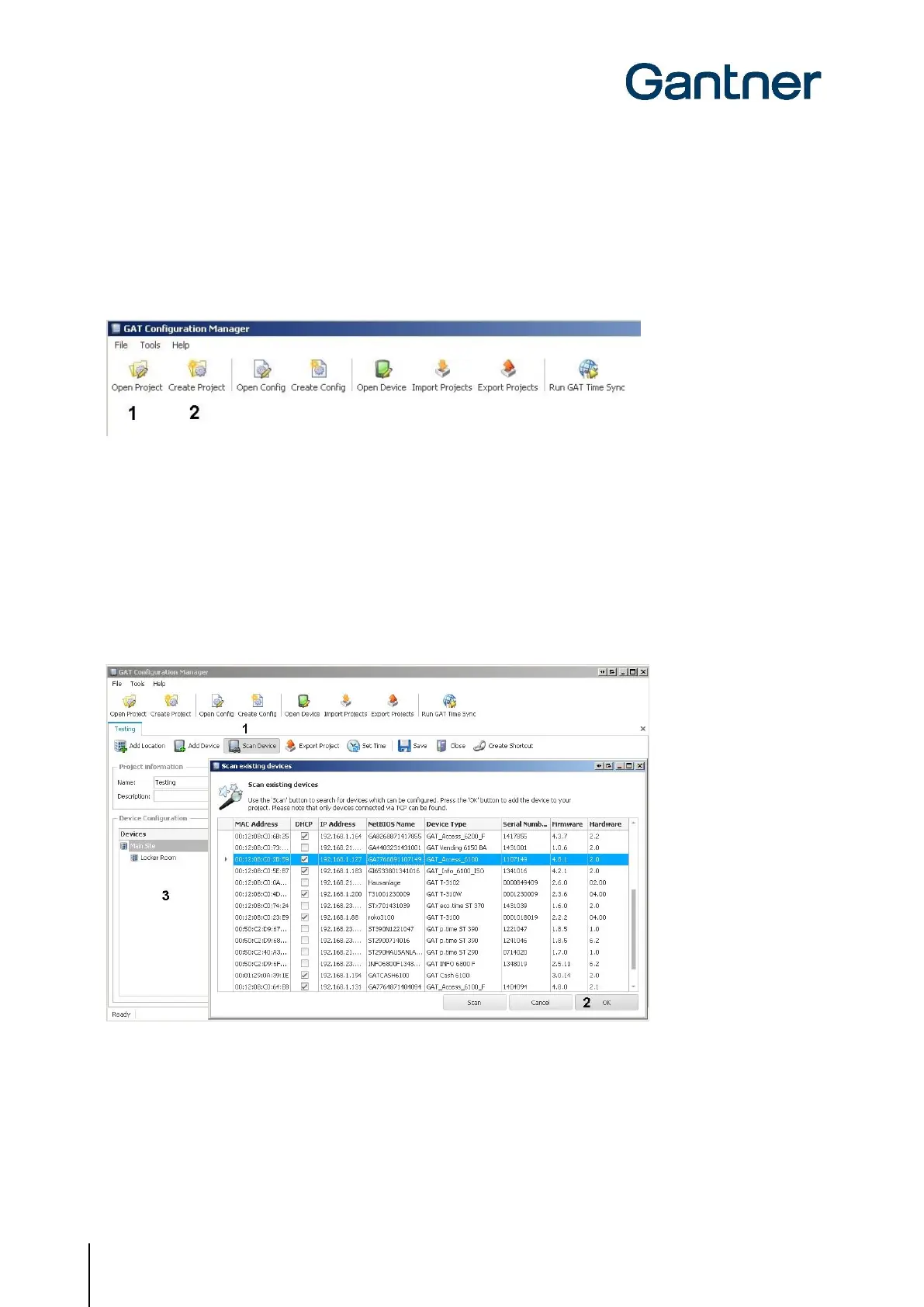The height and width of the screenshot is (1307, 924).
Task: Click the Close icon in the project toolbar
Action: coord(441,746)
